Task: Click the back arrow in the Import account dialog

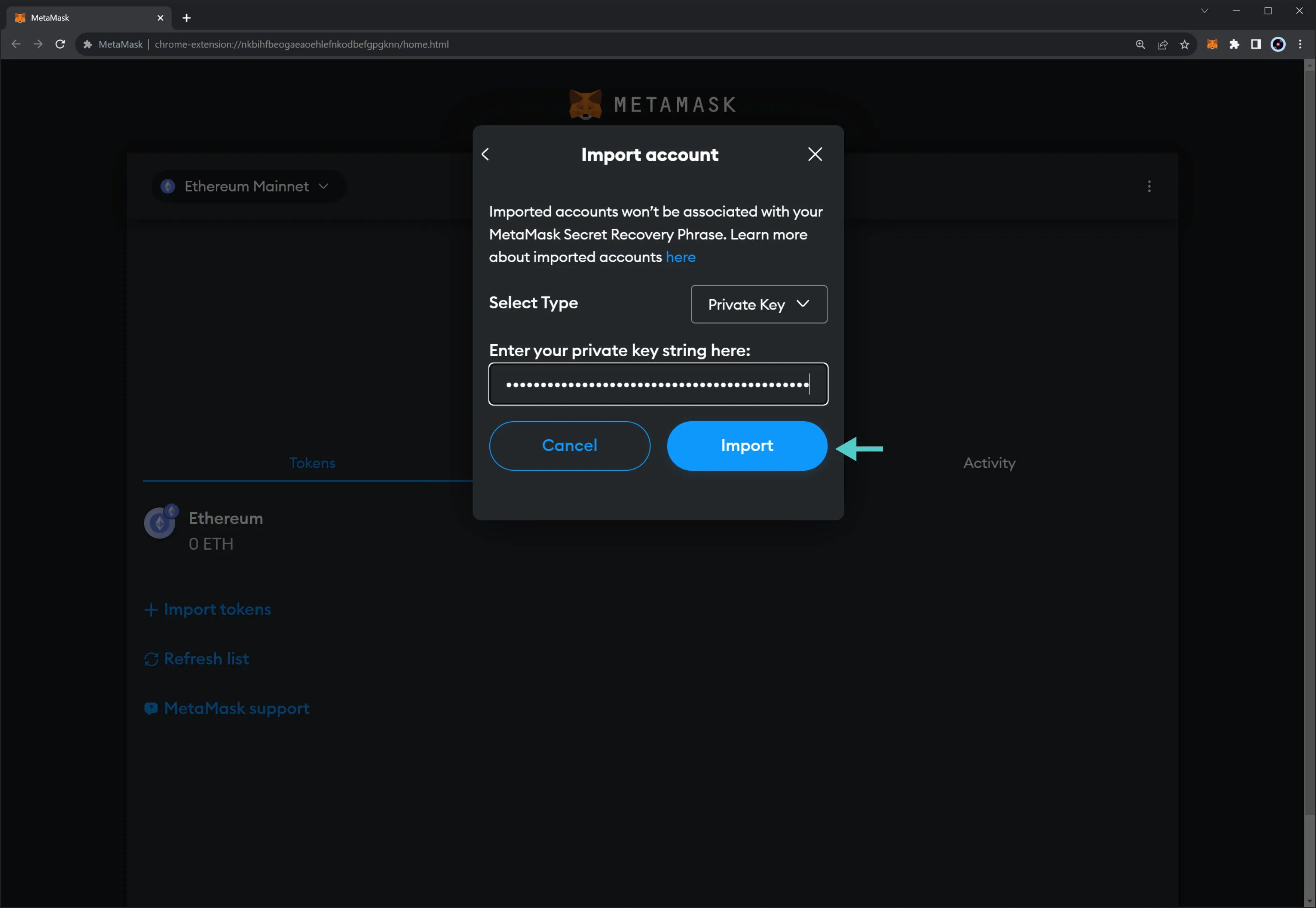Action: click(485, 154)
